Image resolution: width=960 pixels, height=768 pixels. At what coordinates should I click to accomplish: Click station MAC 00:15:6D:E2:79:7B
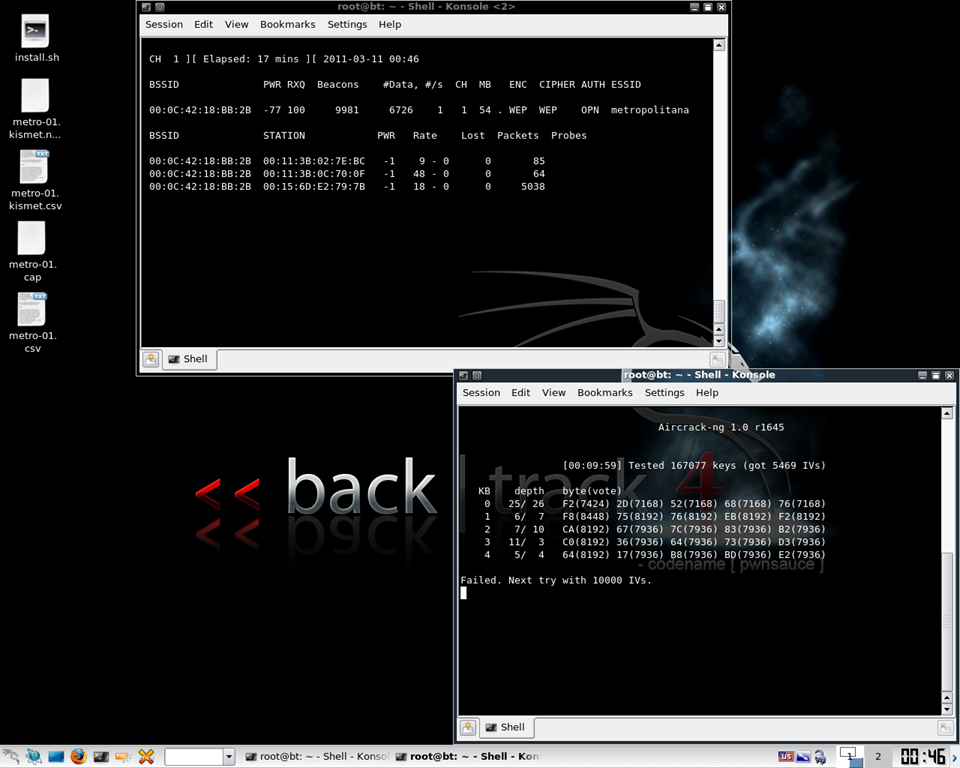coord(314,187)
